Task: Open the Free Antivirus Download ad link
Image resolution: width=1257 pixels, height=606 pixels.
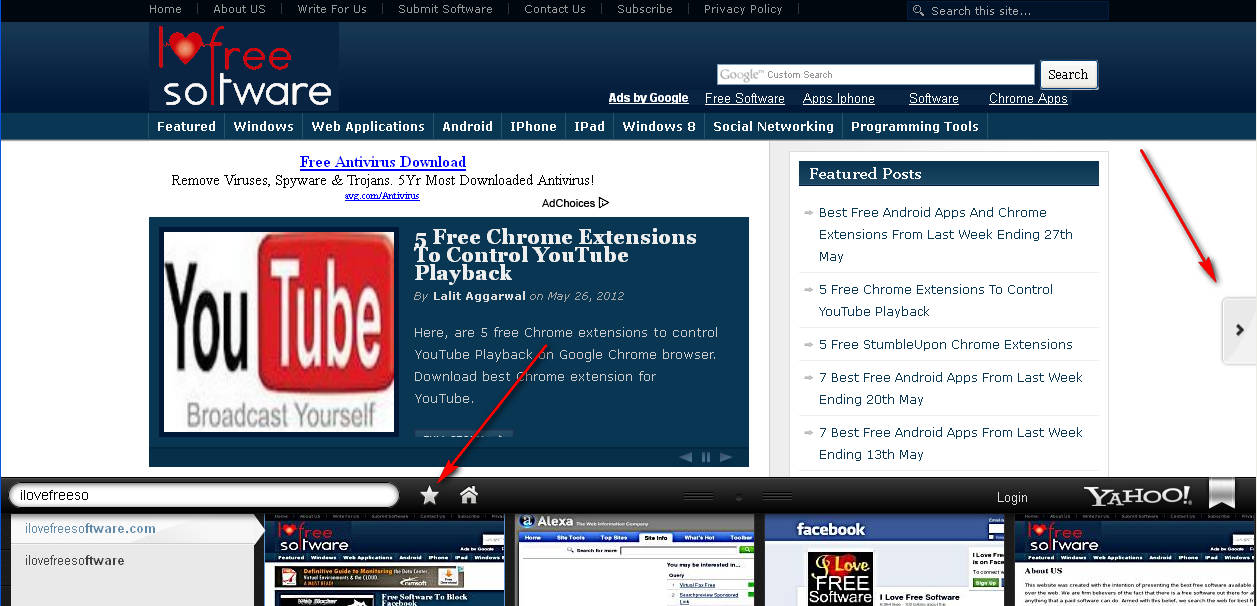Action: (x=383, y=162)
